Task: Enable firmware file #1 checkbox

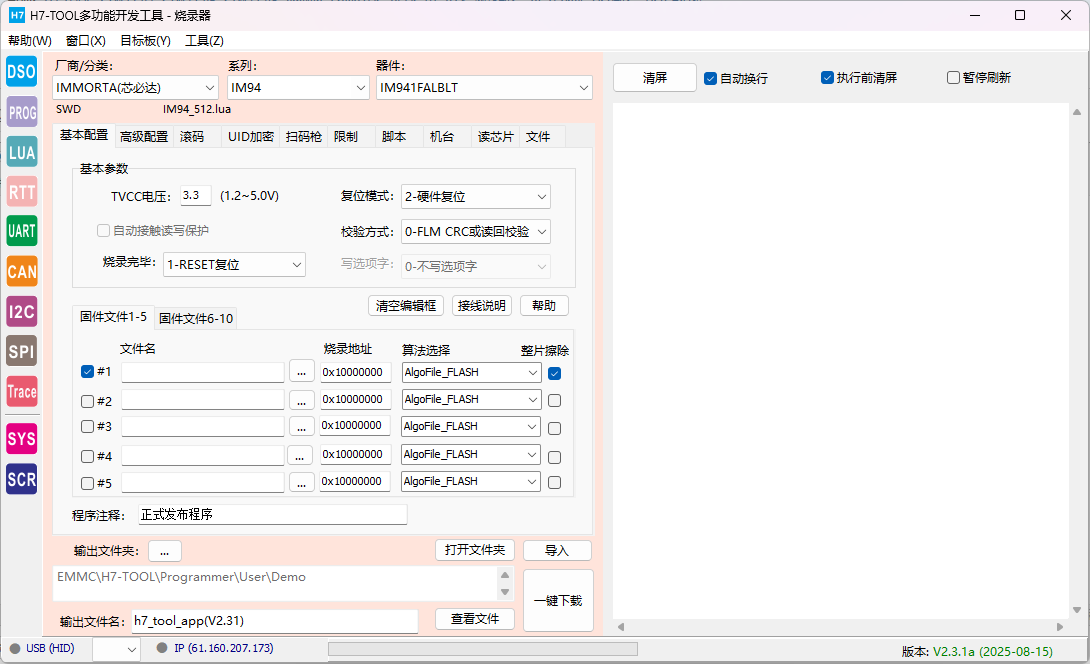Action: click(x=87, y=371)
